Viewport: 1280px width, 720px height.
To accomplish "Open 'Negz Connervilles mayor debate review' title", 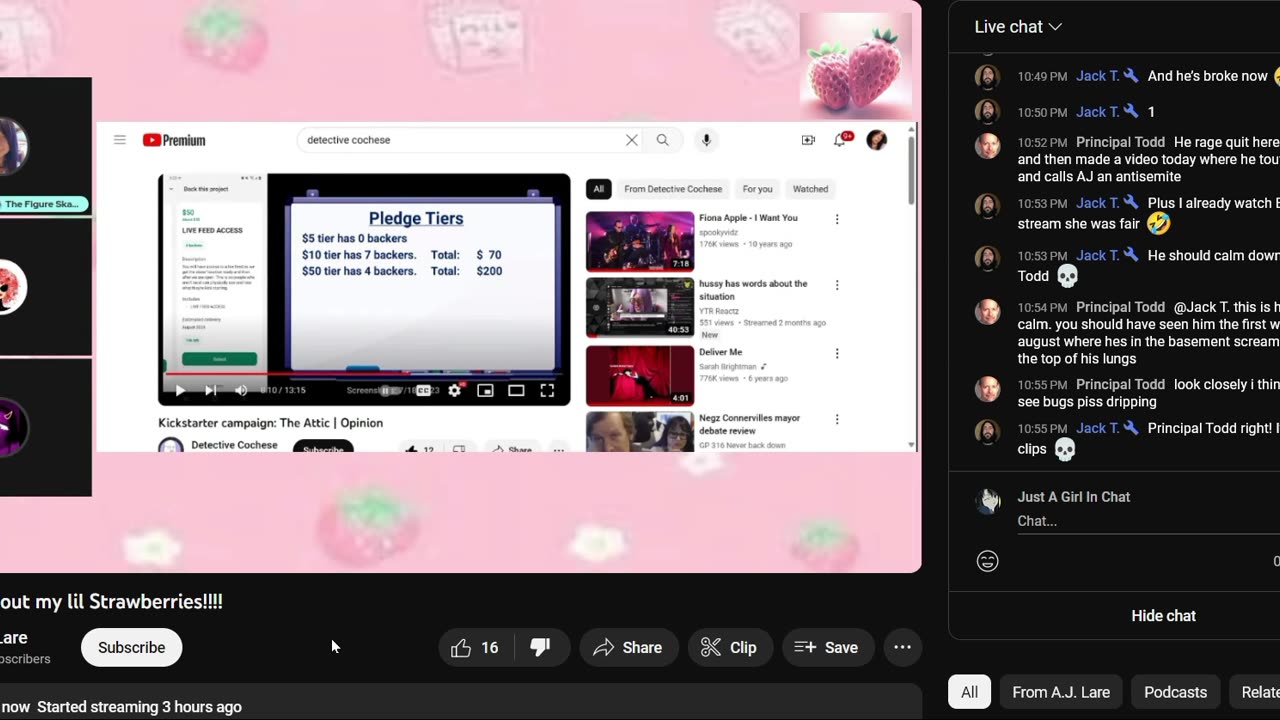I will tap(749, 424).
